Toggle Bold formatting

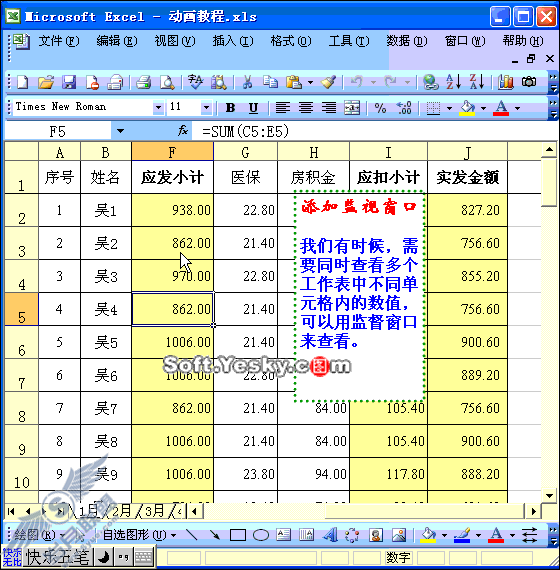point(230,108)
